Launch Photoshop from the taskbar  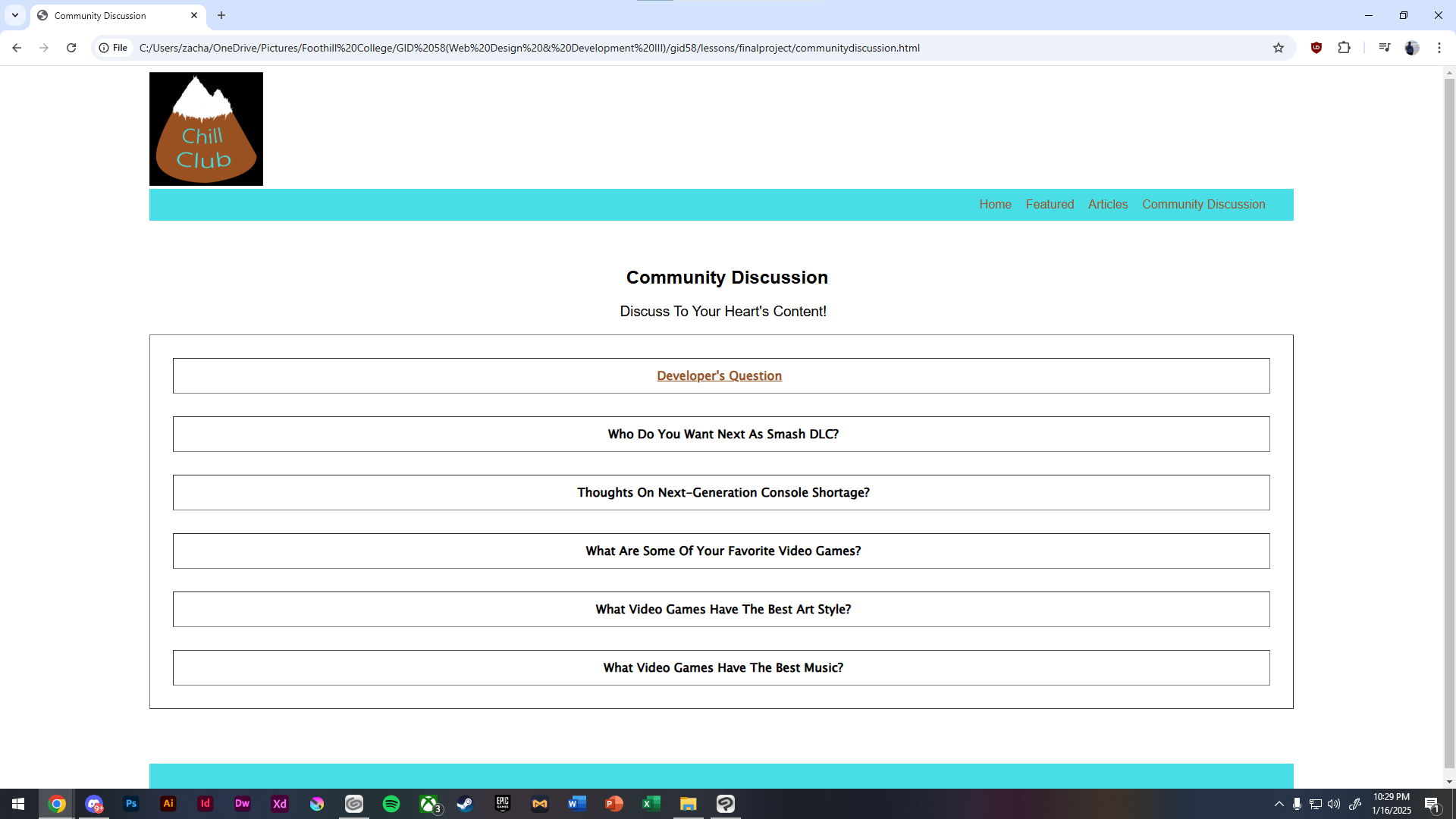(x=131, y=804)
